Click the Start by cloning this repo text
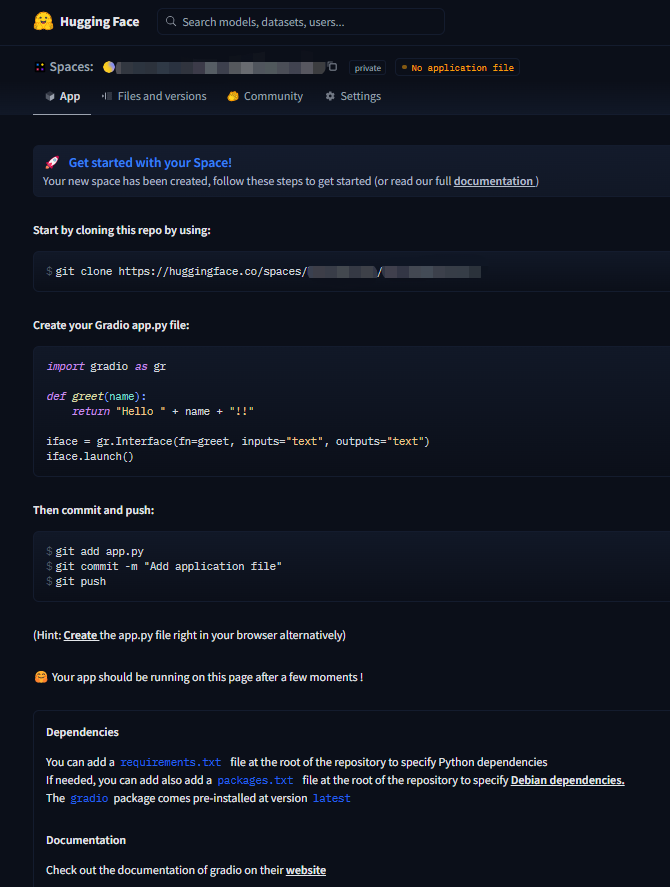670x887 pixels. tap(122, 230)
